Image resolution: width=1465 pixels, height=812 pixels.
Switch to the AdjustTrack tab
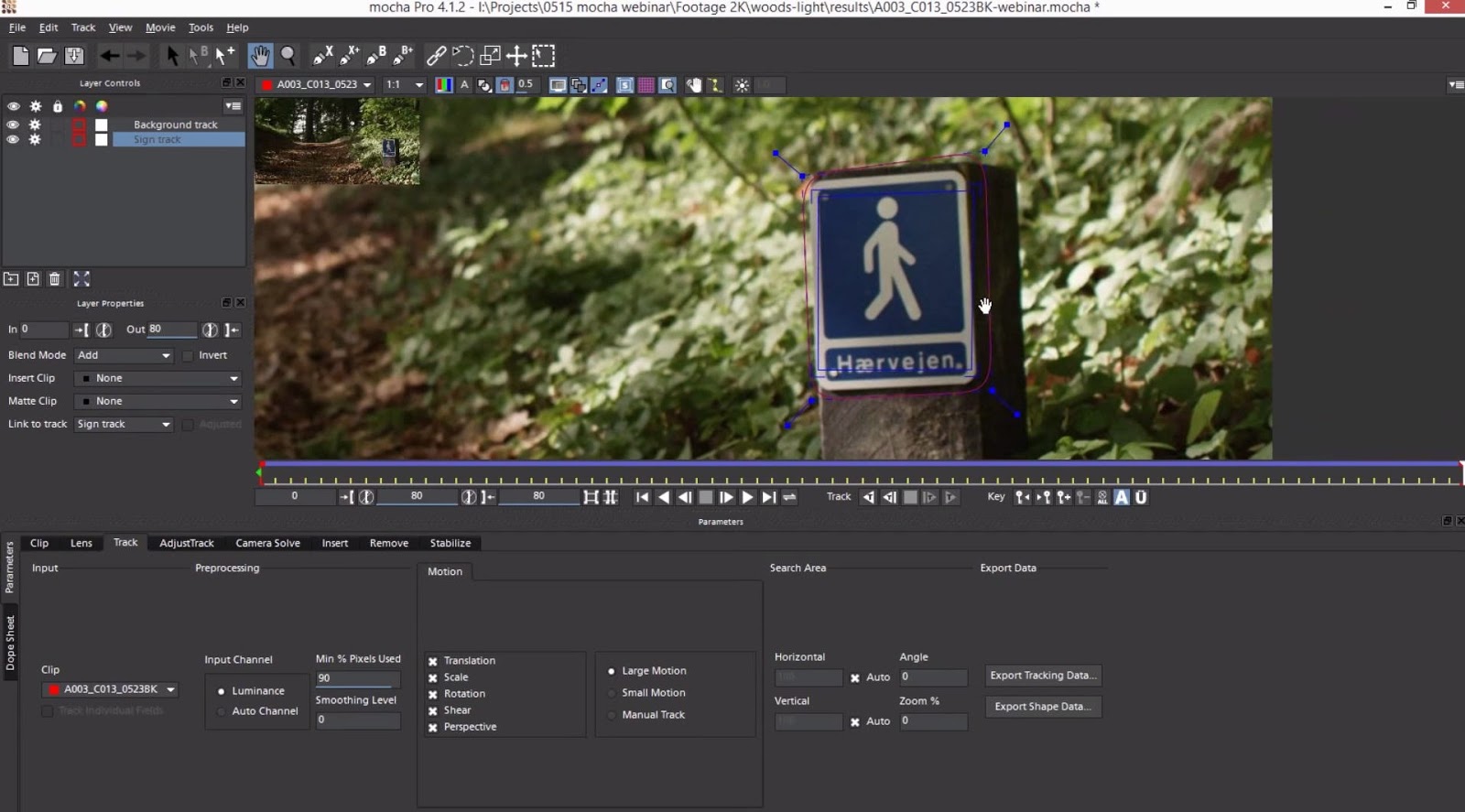click(187, 543)
